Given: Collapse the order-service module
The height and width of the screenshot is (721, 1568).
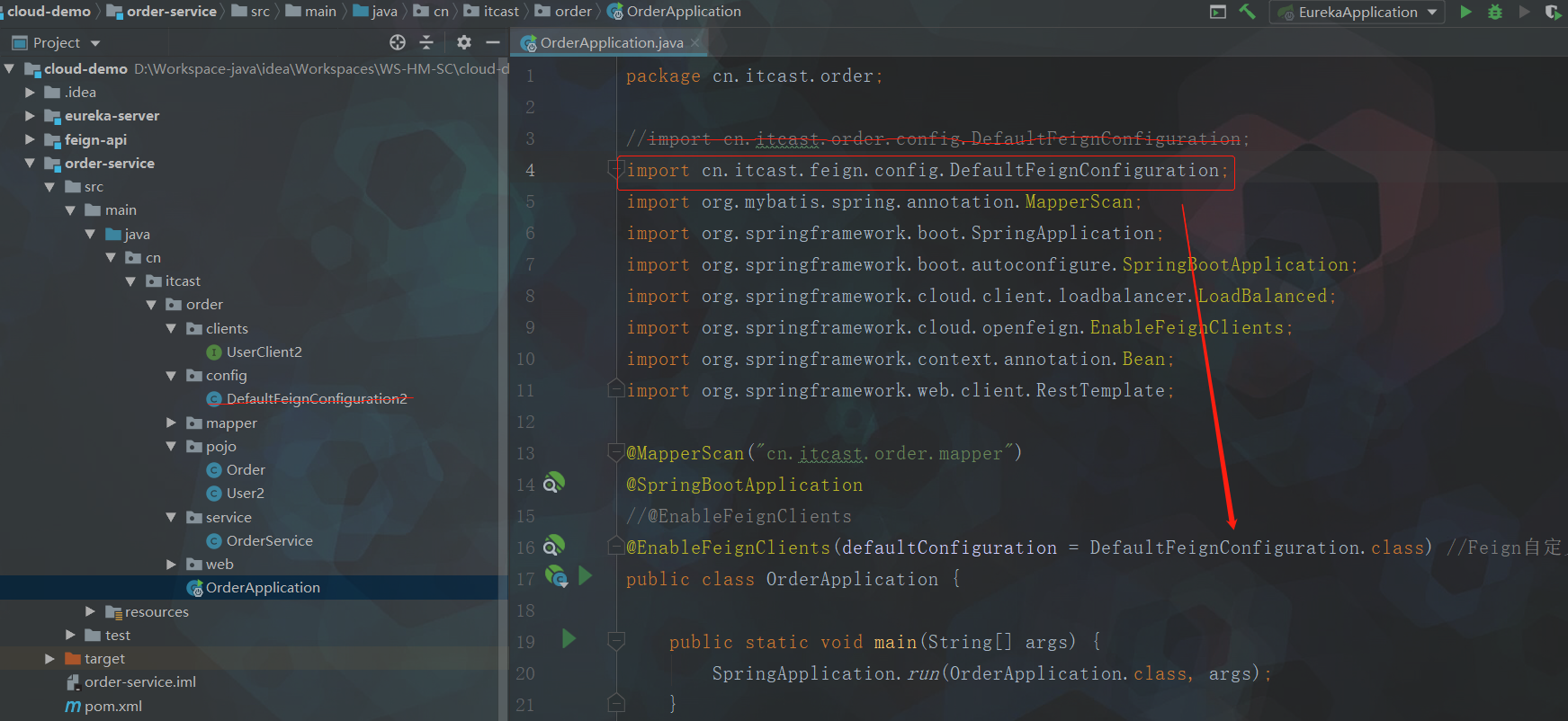Looking at the screenshot, I should 30,163.
